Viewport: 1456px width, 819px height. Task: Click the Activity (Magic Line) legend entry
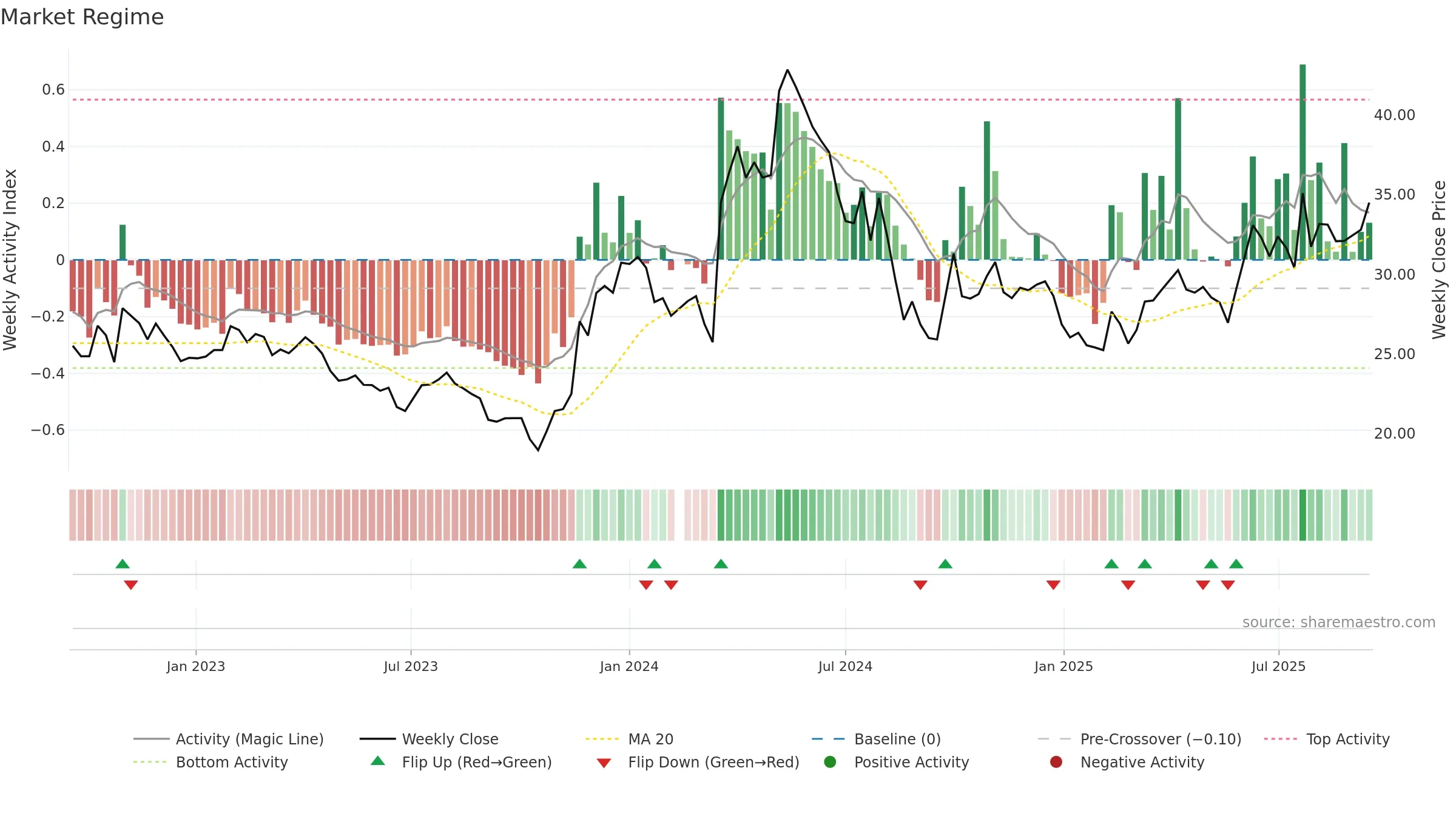point(229,739)
